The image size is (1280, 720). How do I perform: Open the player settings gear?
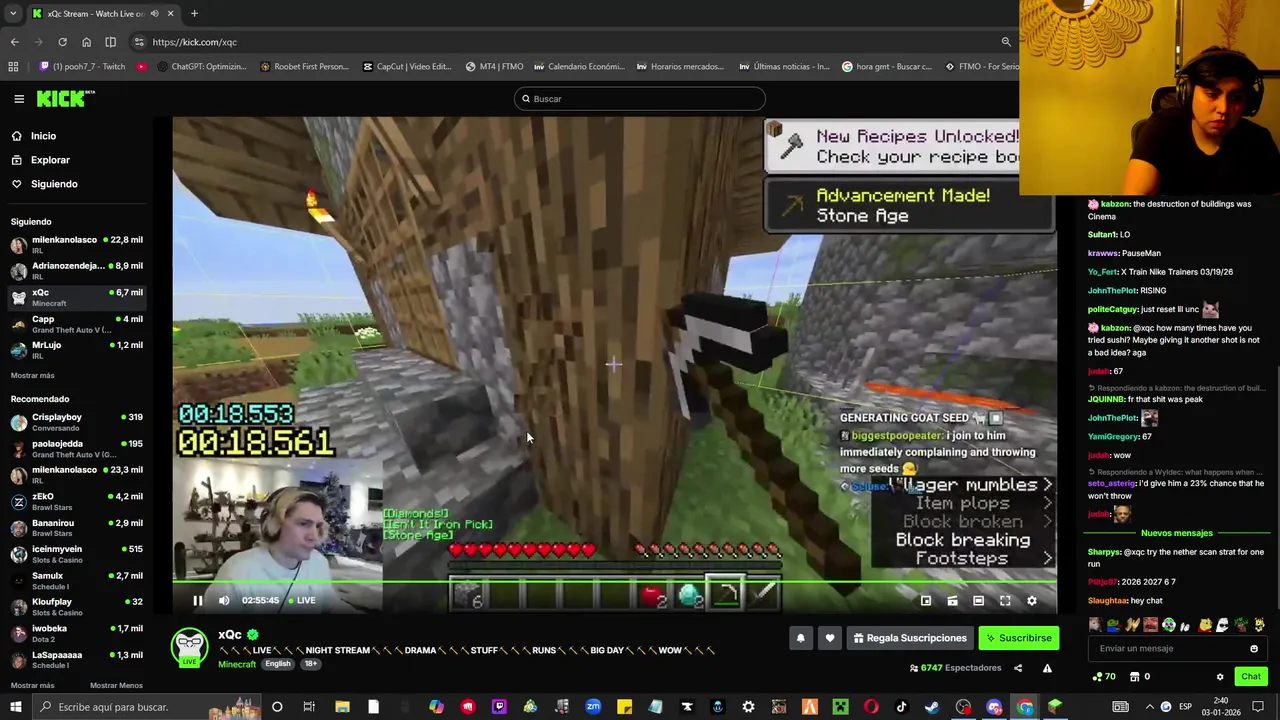(1032, 601)
